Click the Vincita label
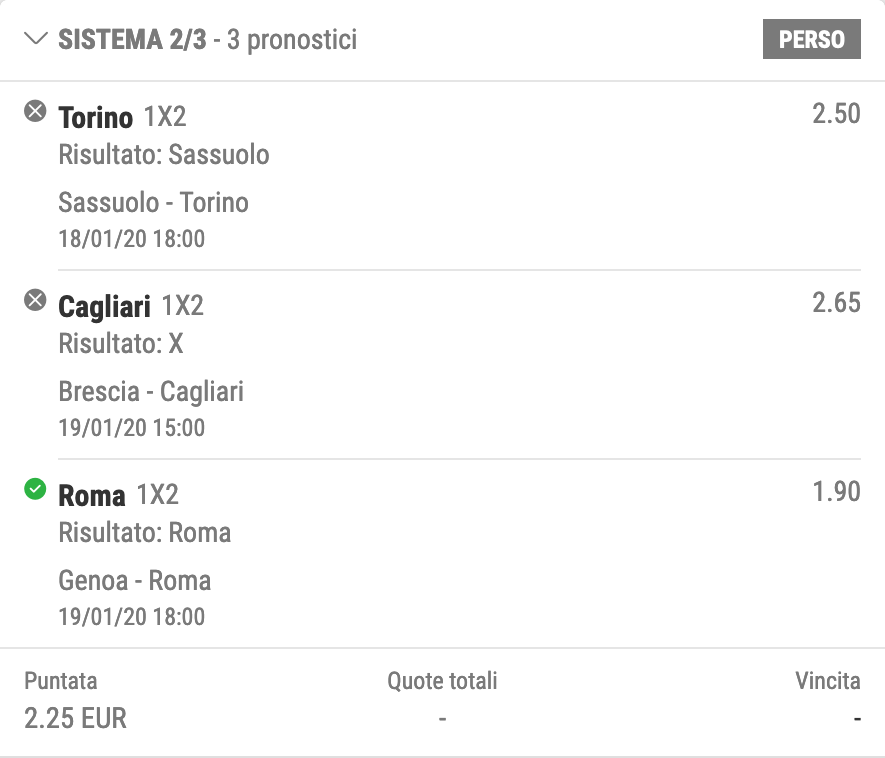 [x=827, y=681]
